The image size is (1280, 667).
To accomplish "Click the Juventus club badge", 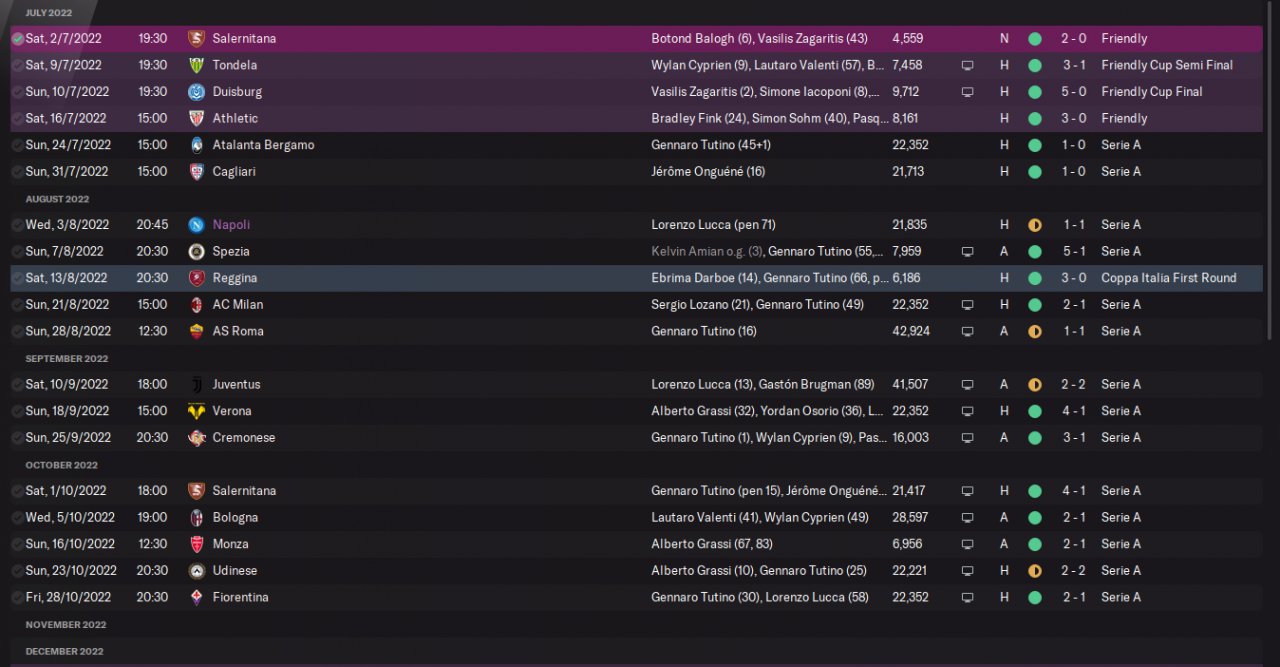I will 196,384.
